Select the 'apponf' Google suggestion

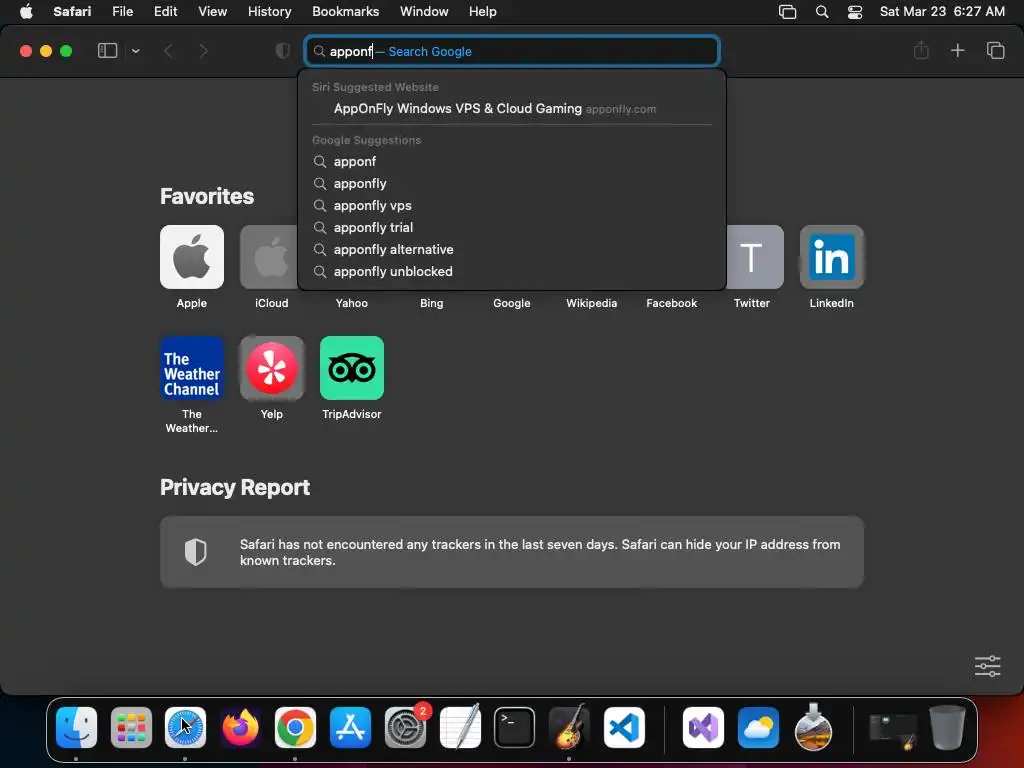(512, 161)
